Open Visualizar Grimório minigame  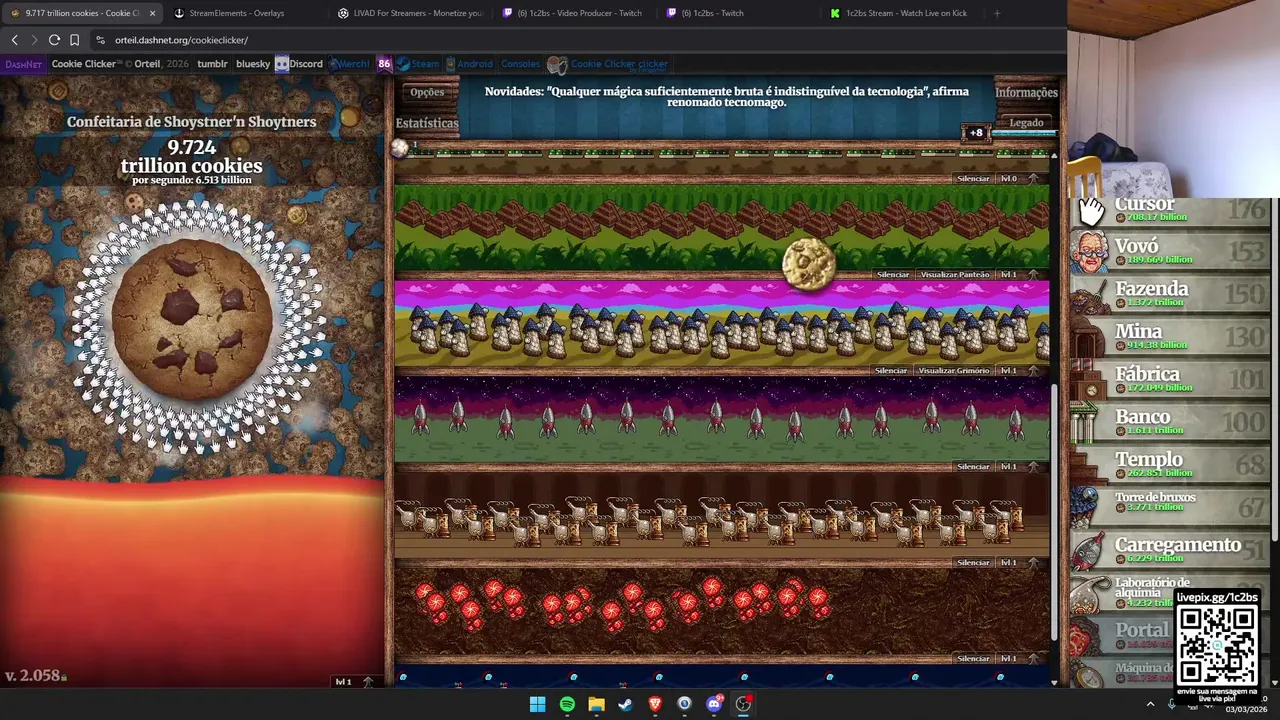pyautogui.click(x=954, y=371)
